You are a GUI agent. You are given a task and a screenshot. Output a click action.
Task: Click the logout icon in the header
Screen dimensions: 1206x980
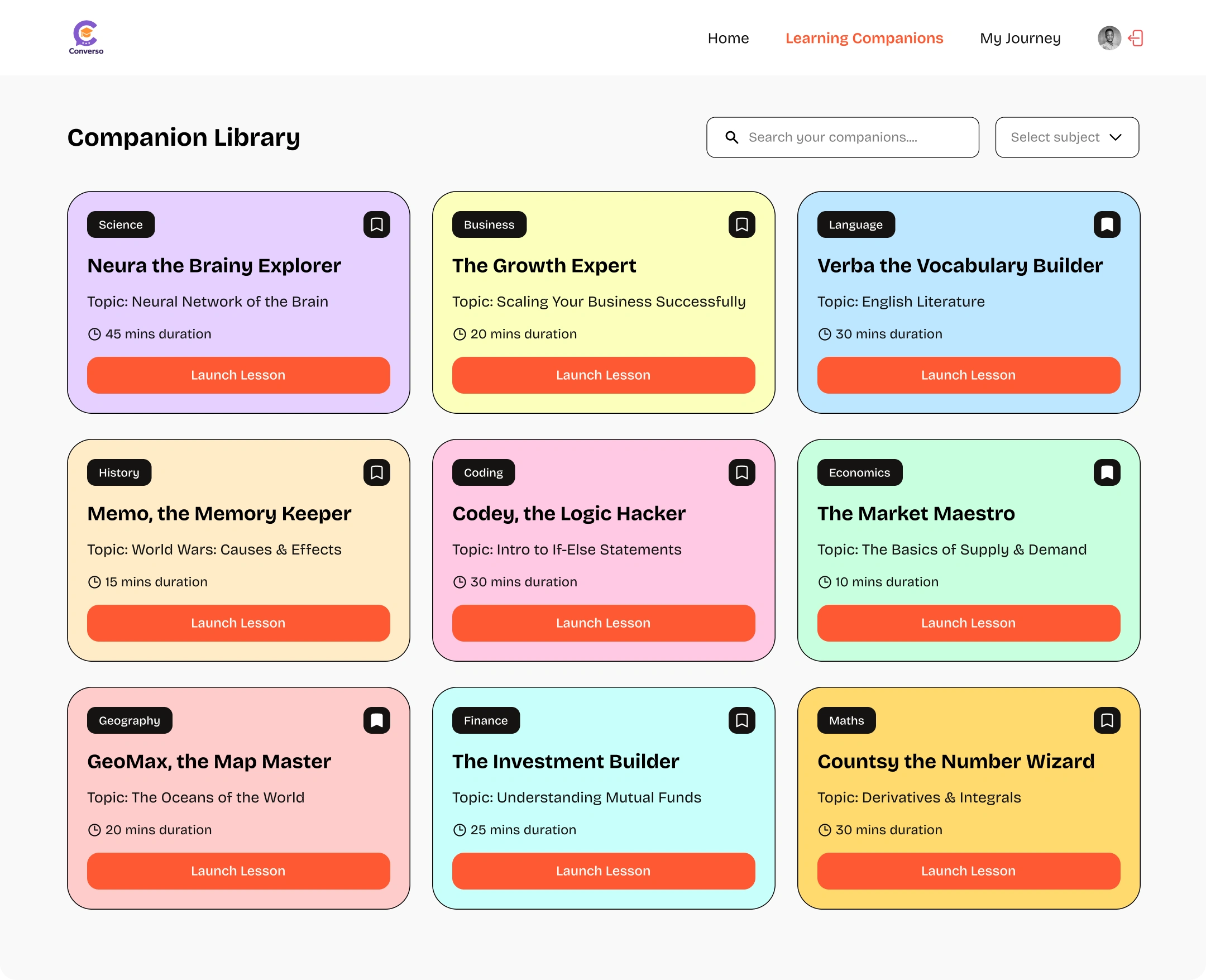pyautogui.click(x=1136, y=38)
